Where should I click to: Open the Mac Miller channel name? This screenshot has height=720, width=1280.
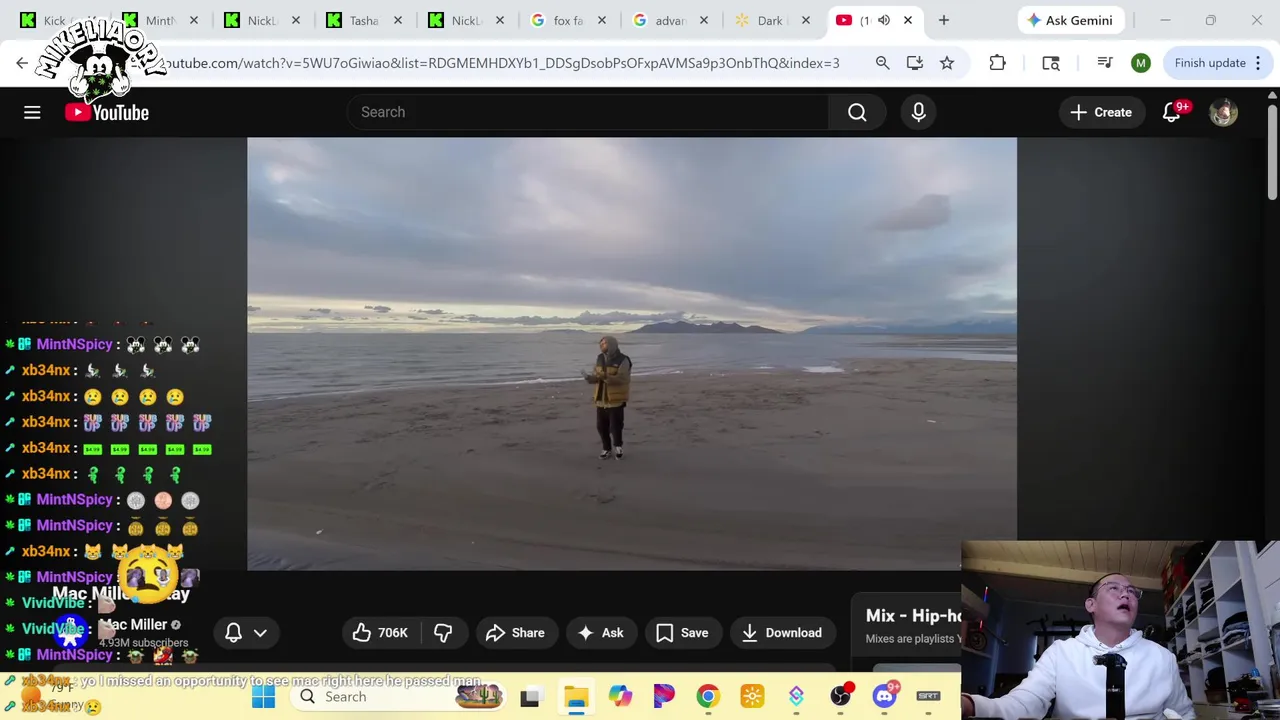pyautogui.click(x=133, y=624)
